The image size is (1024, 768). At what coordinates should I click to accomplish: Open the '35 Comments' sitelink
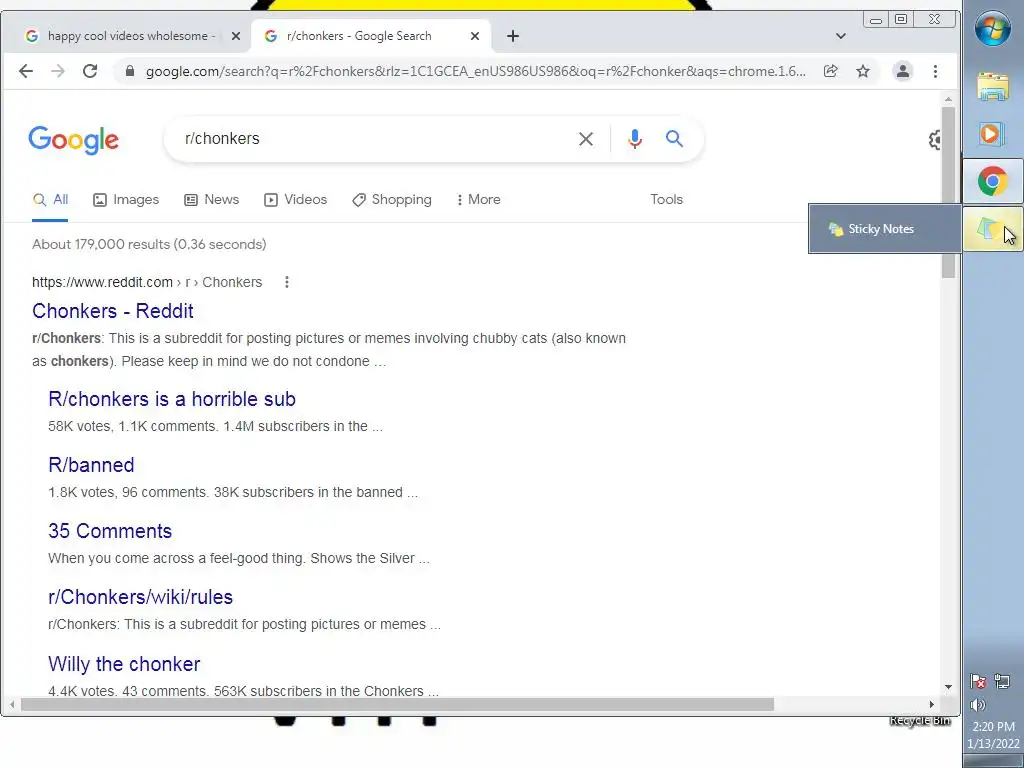point(110,531)
